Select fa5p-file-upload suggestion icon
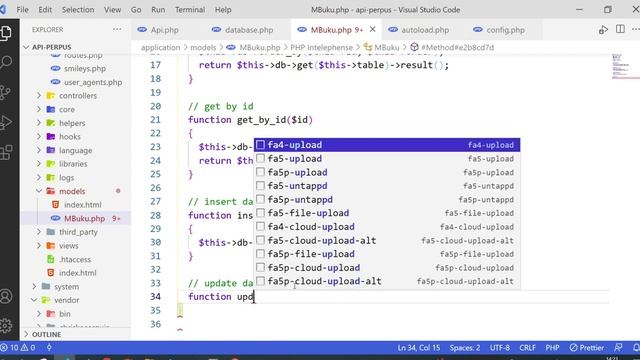The height and width of the screenshot is (360, 640). (260, 254)
